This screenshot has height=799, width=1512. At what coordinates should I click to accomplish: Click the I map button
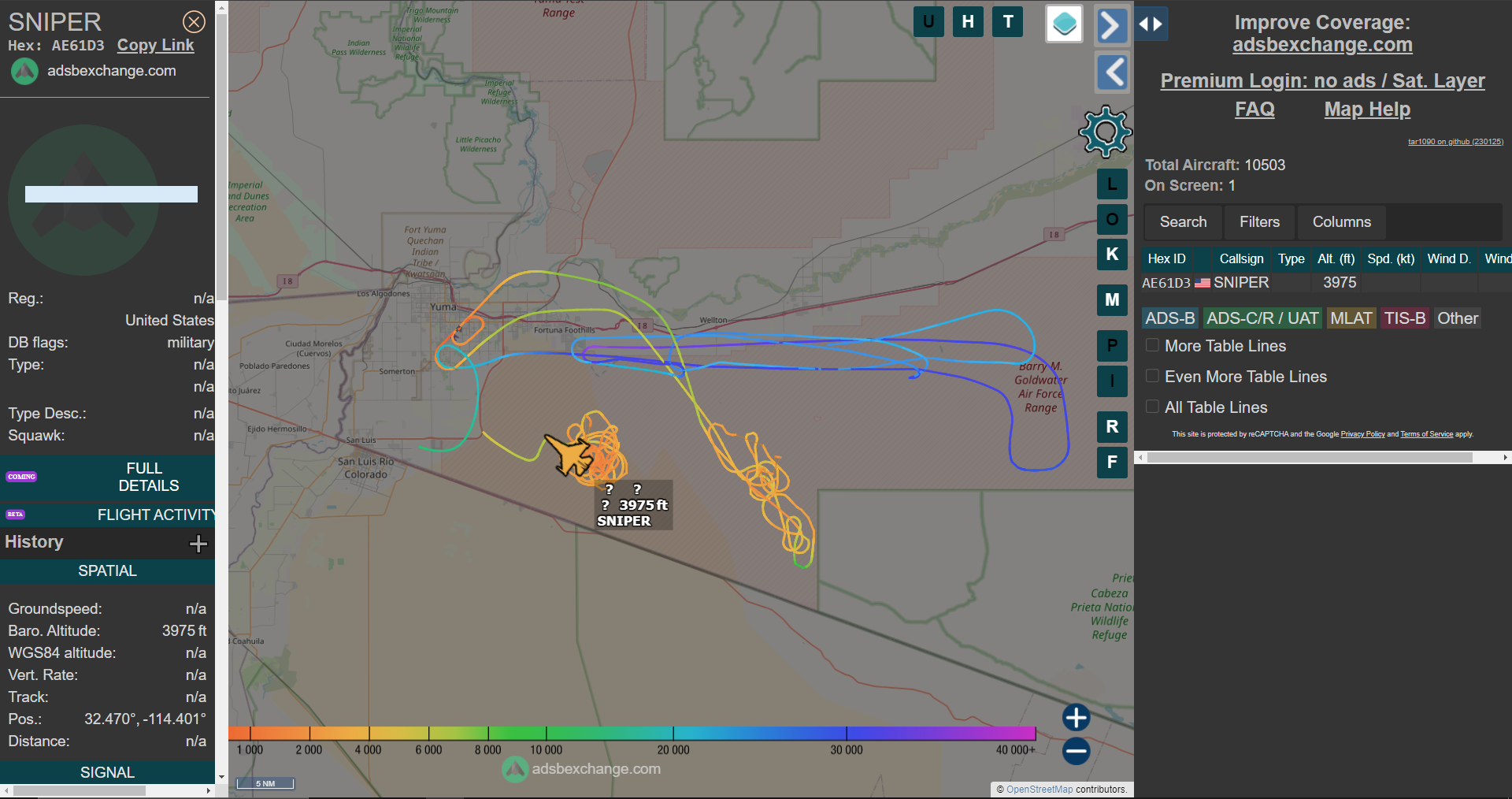point(1112,381)
